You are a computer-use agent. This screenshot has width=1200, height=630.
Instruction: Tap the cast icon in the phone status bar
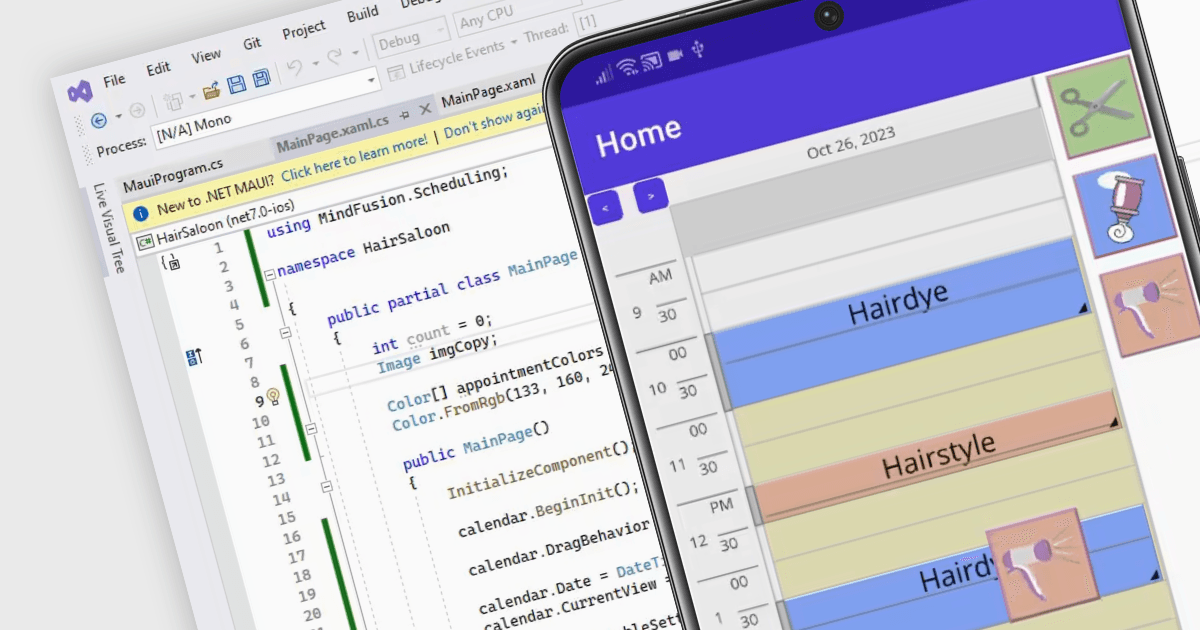click(650, 62)
